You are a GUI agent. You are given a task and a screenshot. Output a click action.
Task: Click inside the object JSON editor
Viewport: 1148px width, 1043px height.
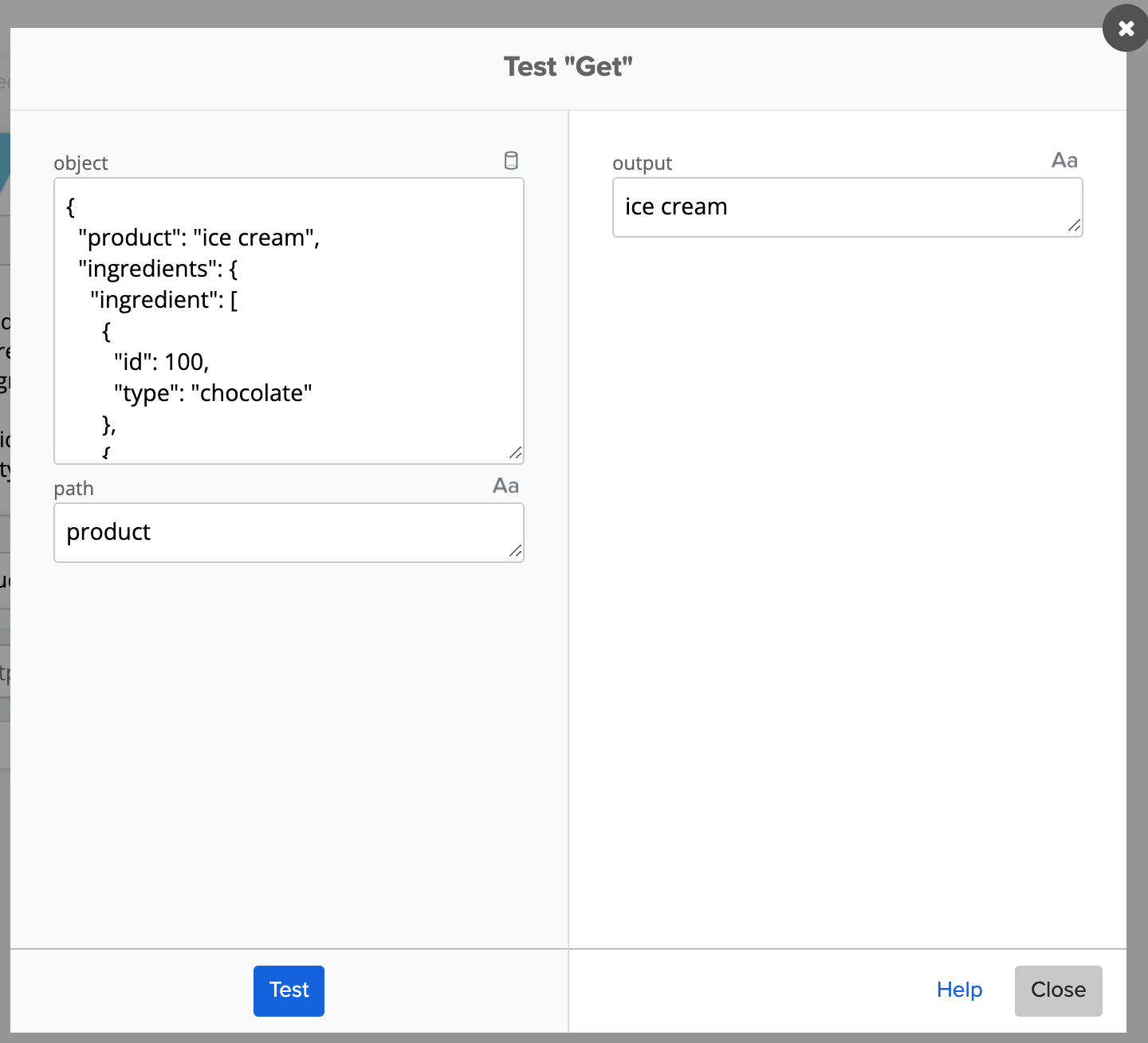289,319
